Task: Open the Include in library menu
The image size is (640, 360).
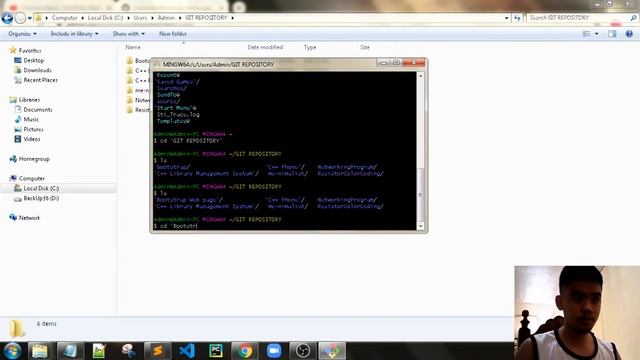Action: (74, 34)
